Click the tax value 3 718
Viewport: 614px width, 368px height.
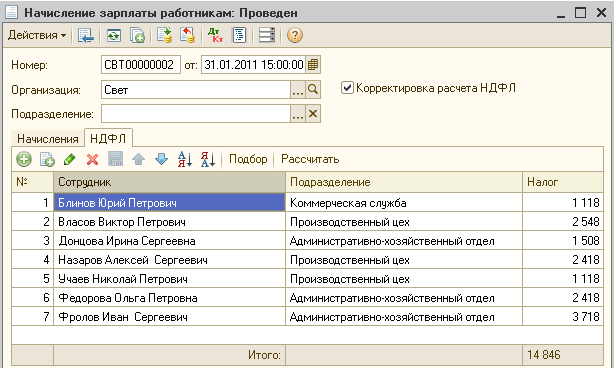click(563, 317)
